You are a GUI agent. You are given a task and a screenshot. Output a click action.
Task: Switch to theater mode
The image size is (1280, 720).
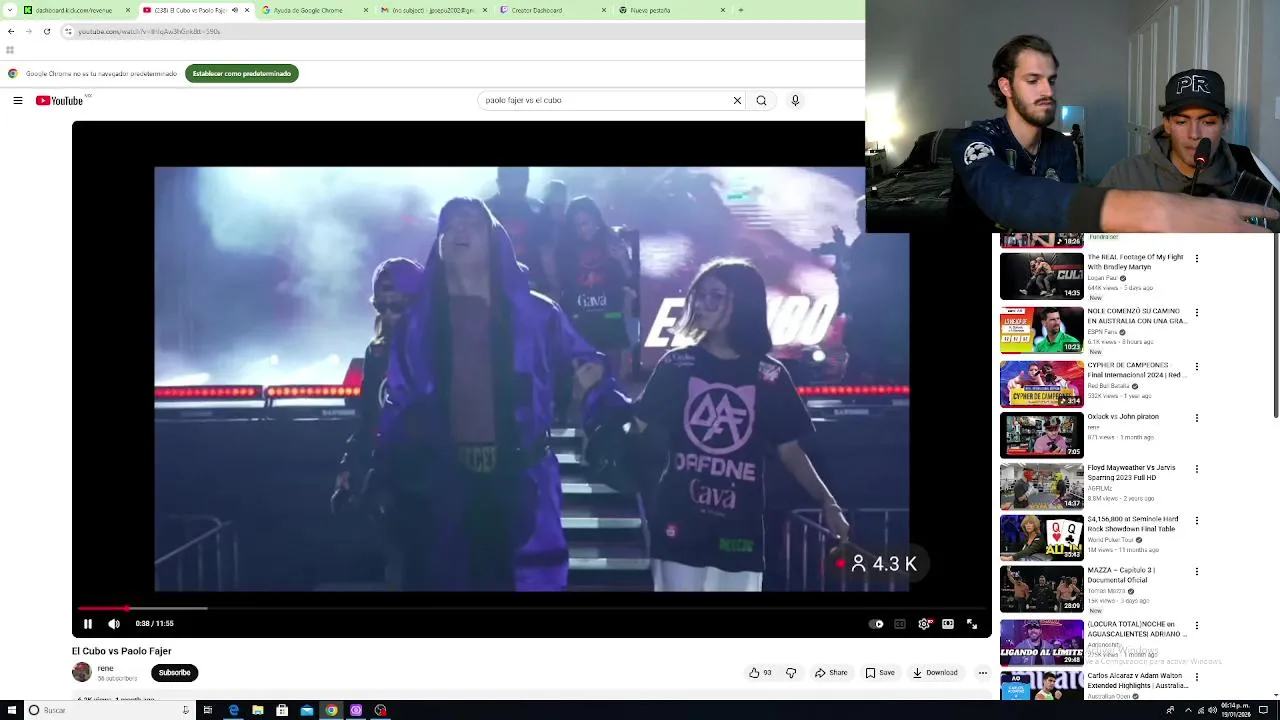(948, 624)
